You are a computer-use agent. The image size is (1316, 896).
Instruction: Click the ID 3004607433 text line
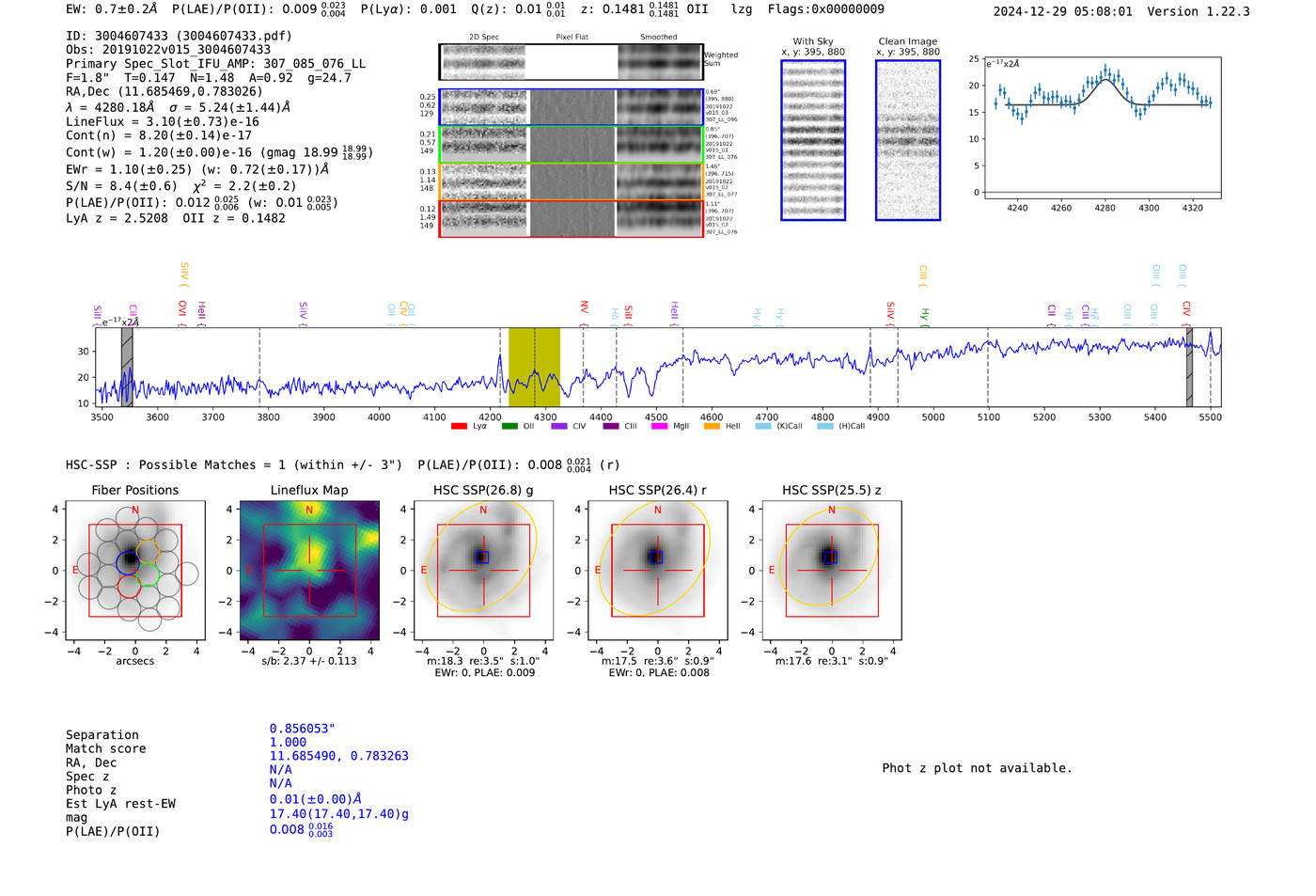179,36
